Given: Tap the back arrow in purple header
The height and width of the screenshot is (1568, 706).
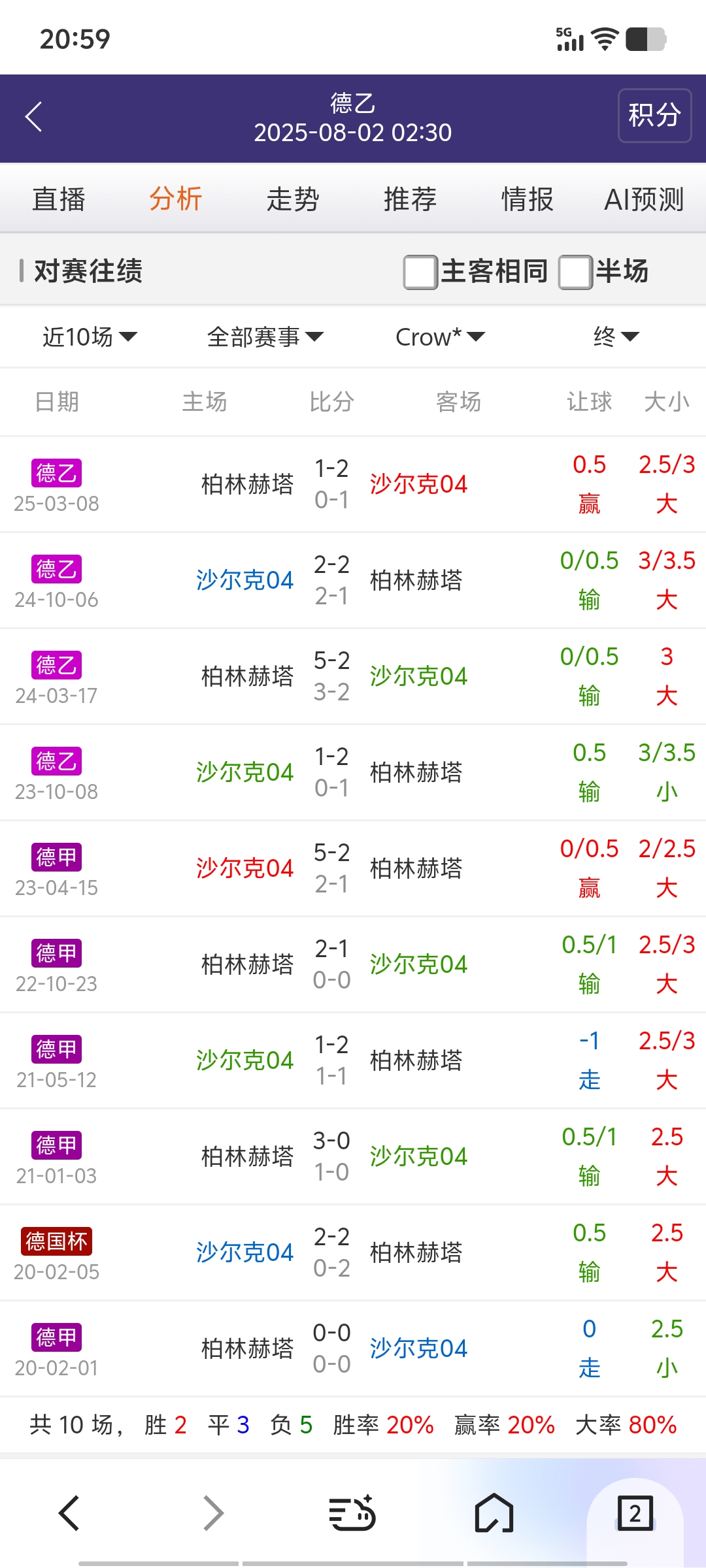Looking at the screenshot, I should click(x=34, y=117).
